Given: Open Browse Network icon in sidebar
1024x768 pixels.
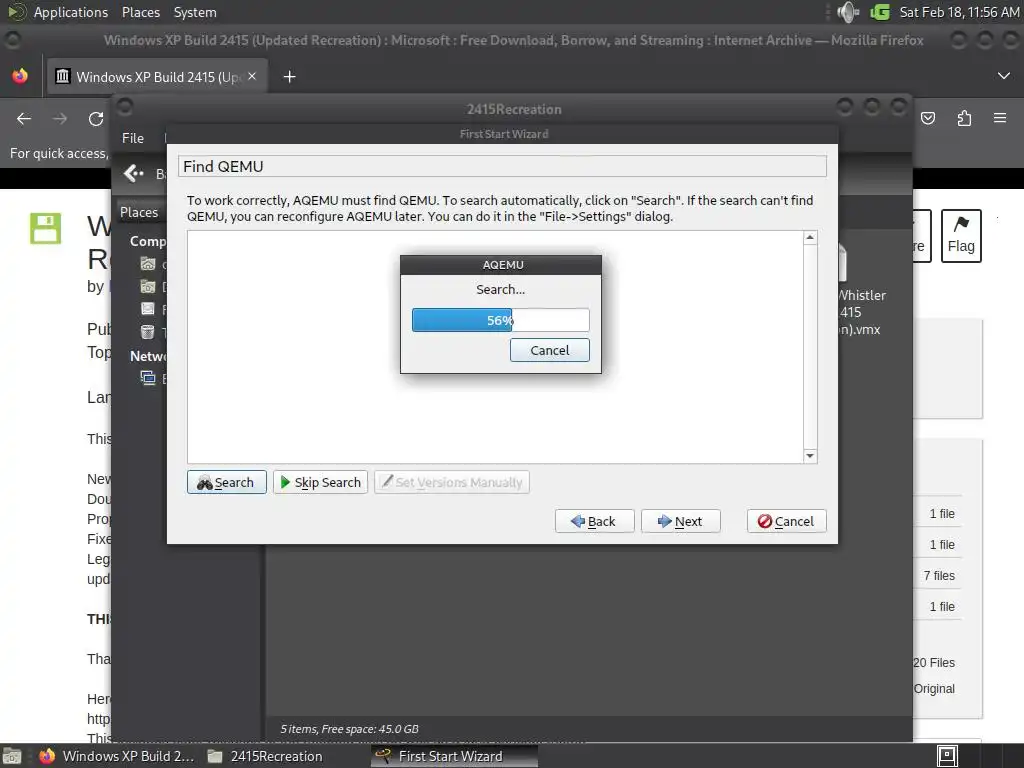Looking at the screenshot, I should (x=148, y=378).
